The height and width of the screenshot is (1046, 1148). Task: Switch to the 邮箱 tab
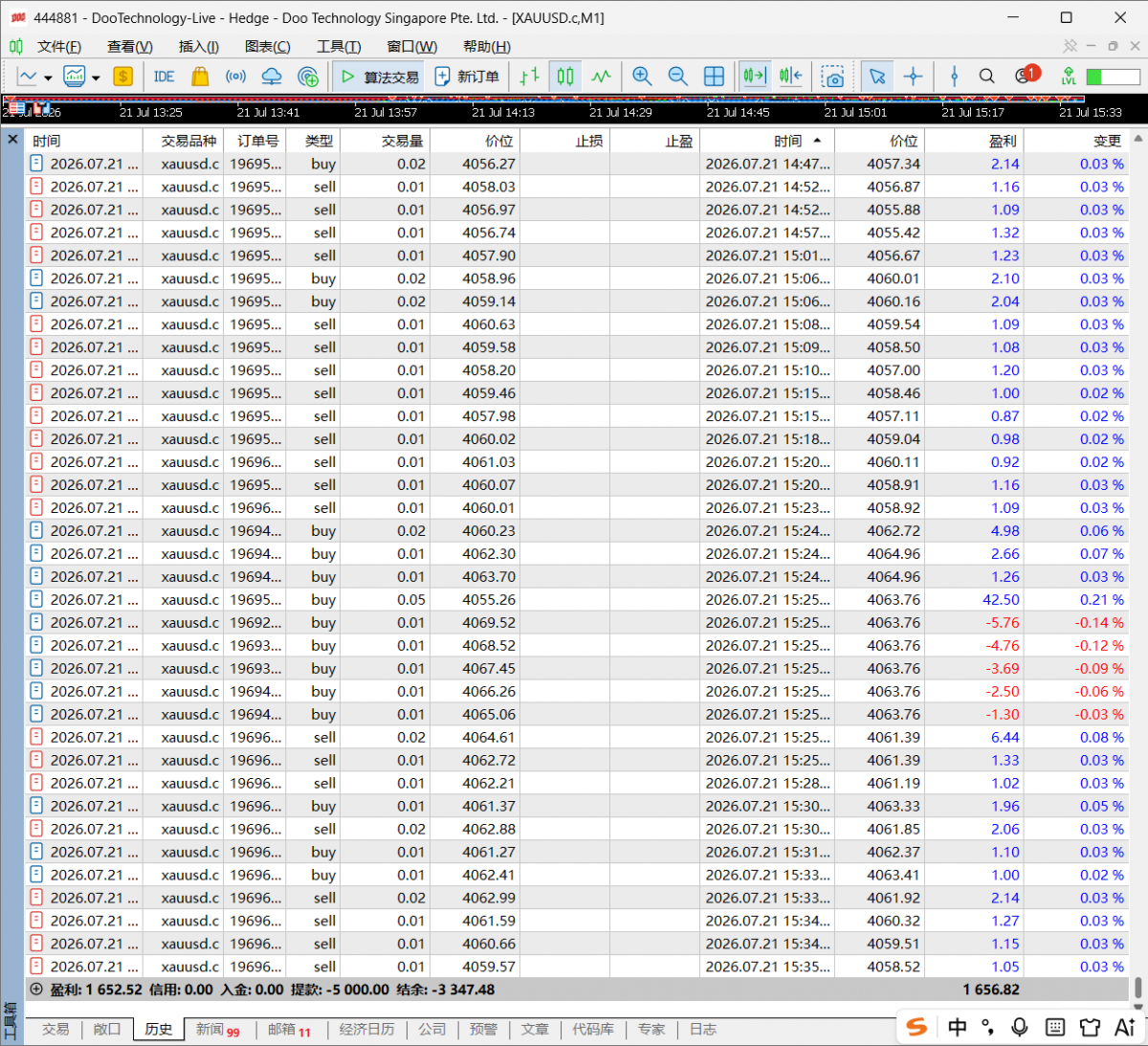[289, 1030]
